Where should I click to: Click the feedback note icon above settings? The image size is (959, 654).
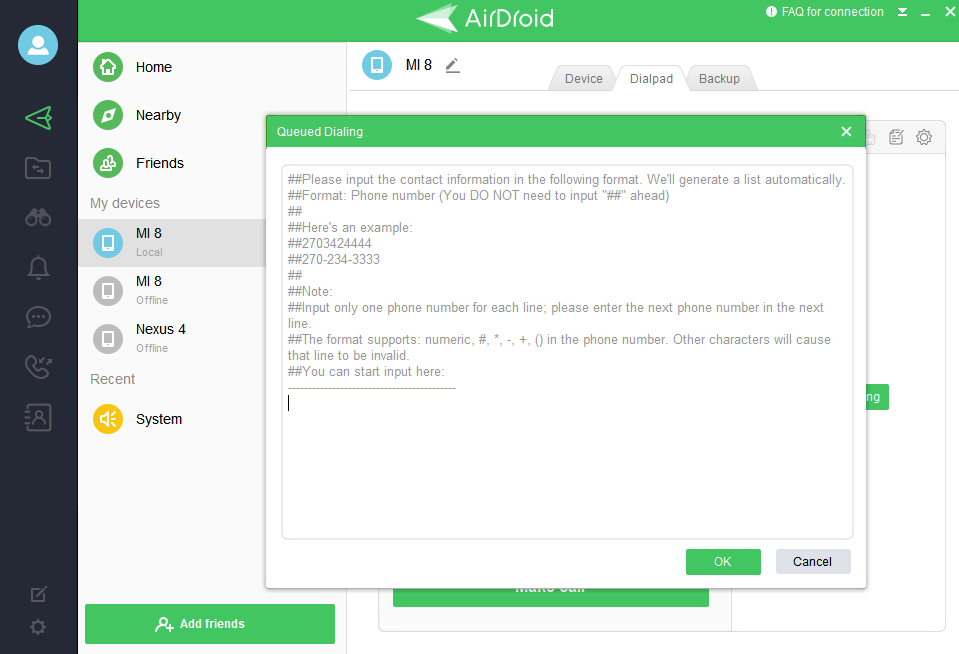coord(38,594)
